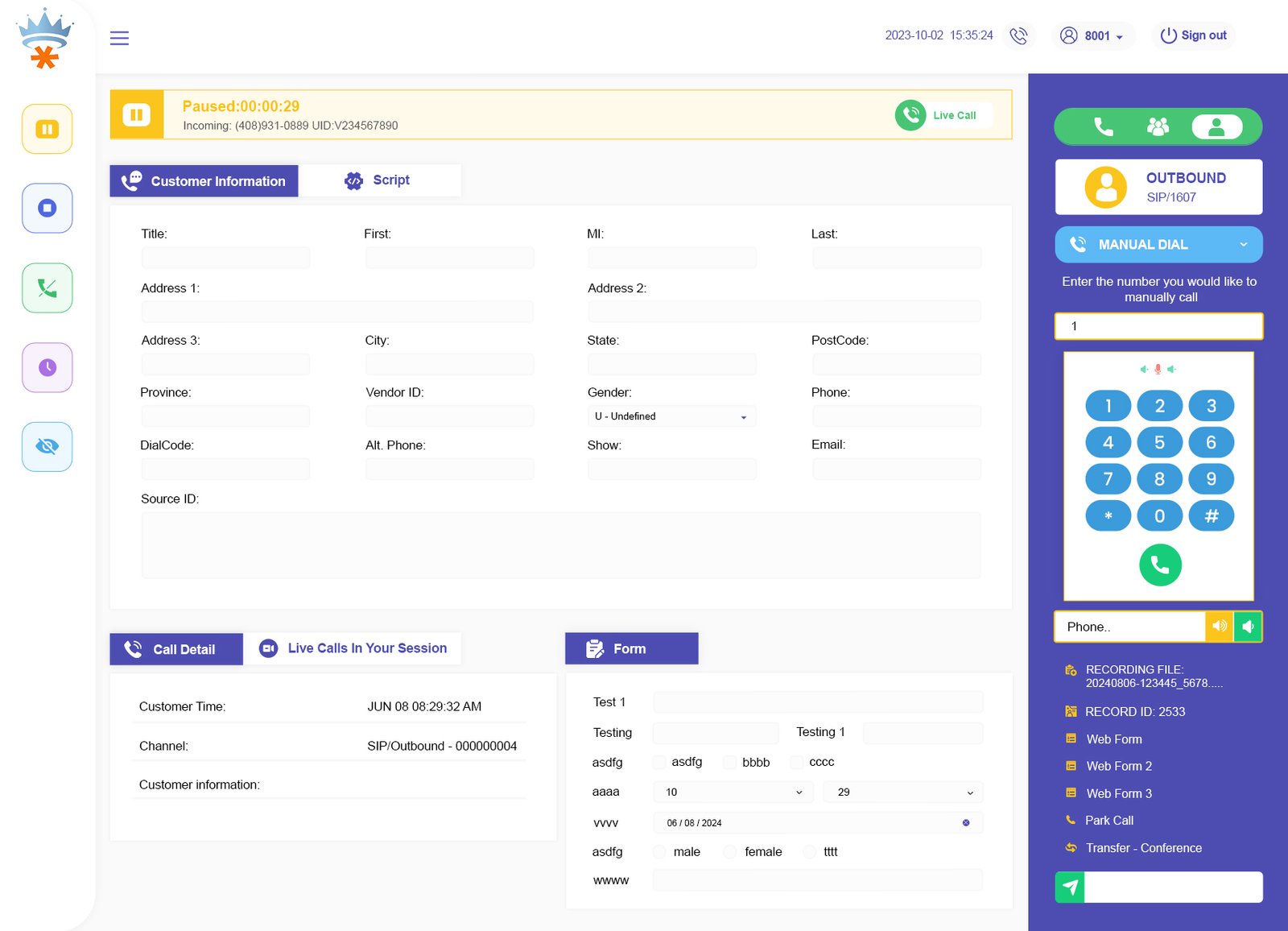Screen dimensions: 1288x931
Task: Open the 8001 user account dropdown
Action: click(x=1092, y=35)
